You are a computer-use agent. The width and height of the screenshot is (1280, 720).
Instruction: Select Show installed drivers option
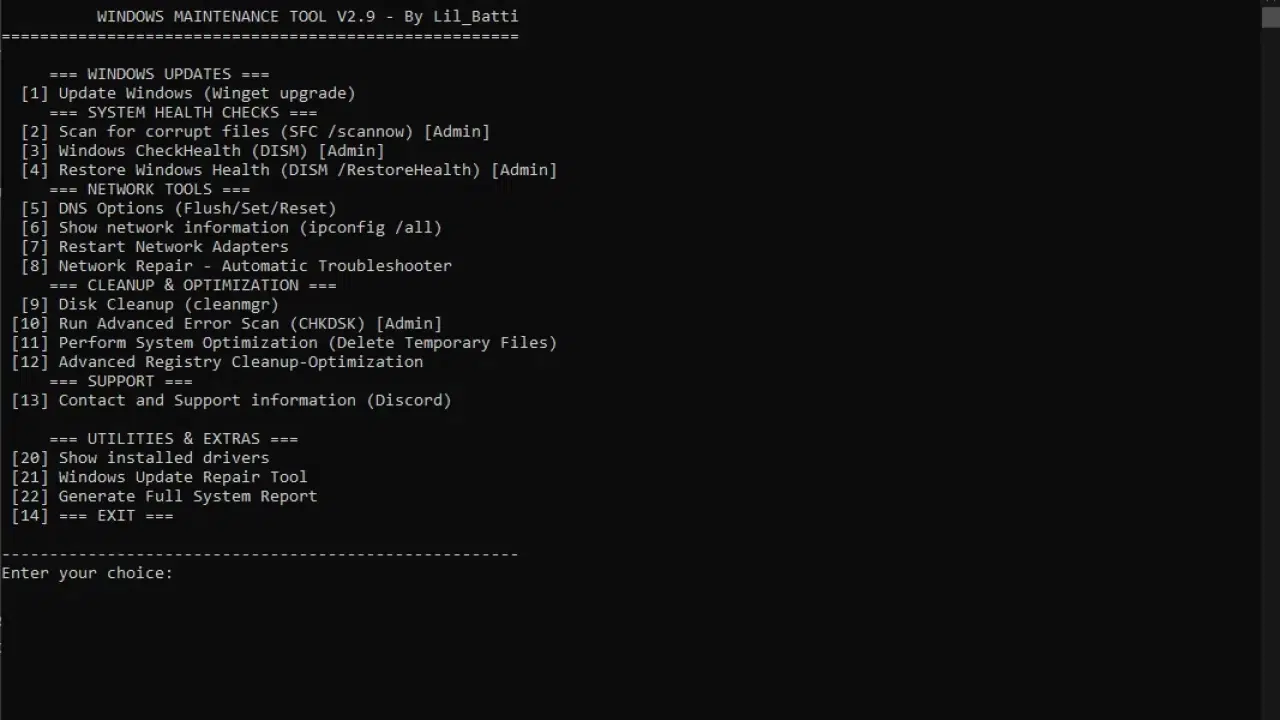click(140, 458)
